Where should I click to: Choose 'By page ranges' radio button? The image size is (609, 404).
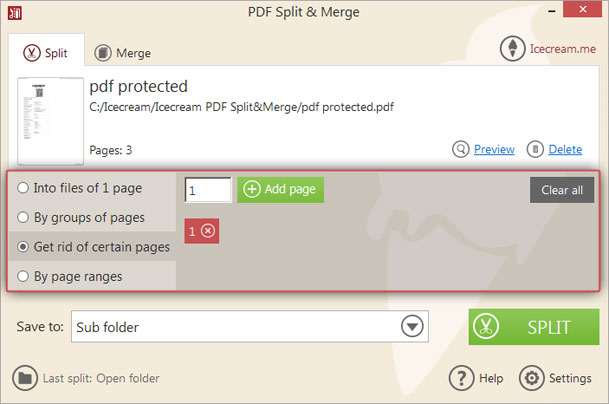[x=24, y=276]
